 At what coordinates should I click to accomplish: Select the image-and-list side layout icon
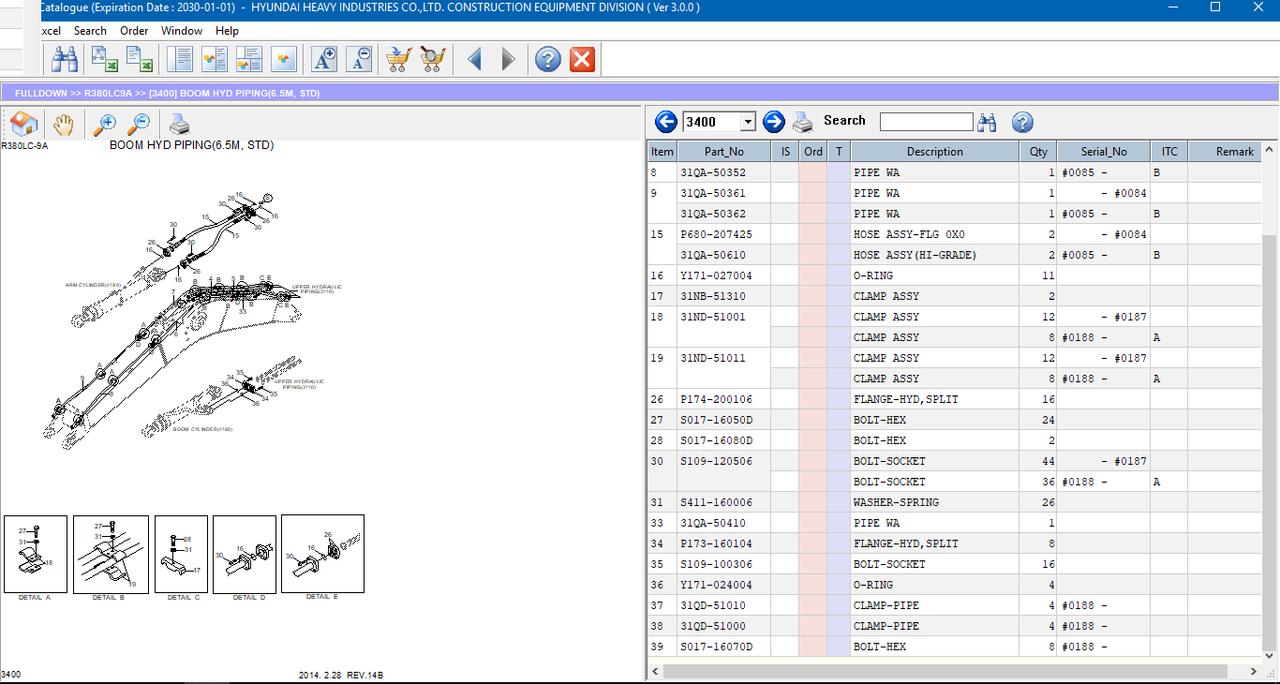click(x=215, y=60)
